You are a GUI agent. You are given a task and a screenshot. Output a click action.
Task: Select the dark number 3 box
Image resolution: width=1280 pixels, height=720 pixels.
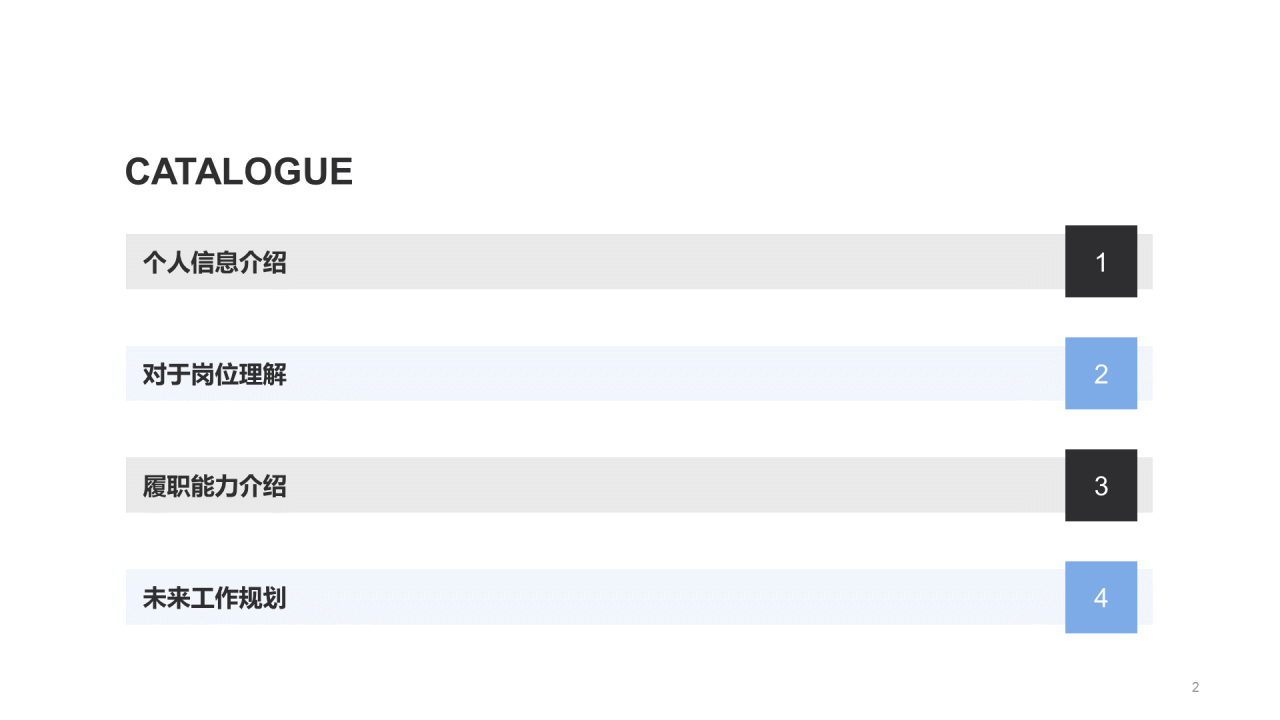1101,485
